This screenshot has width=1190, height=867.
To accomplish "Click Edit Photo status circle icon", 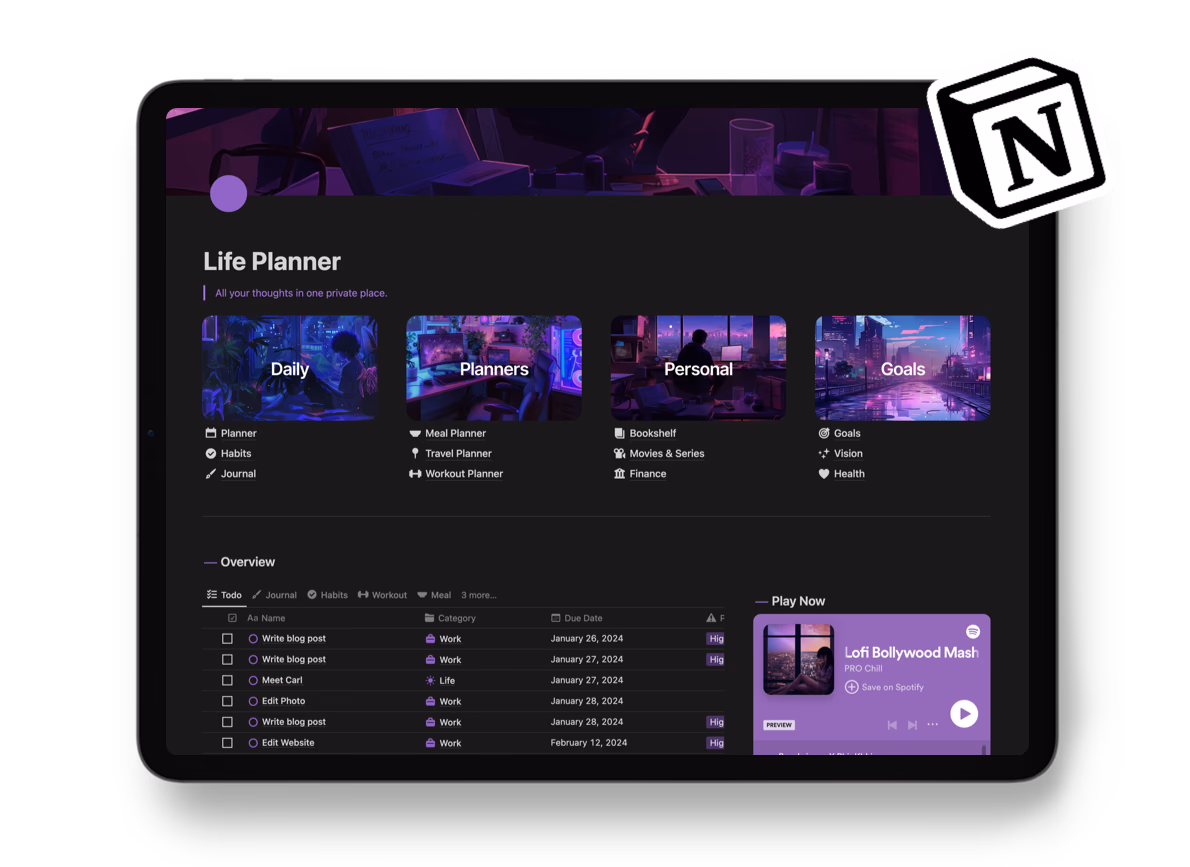I will click(x=253, y=701).
